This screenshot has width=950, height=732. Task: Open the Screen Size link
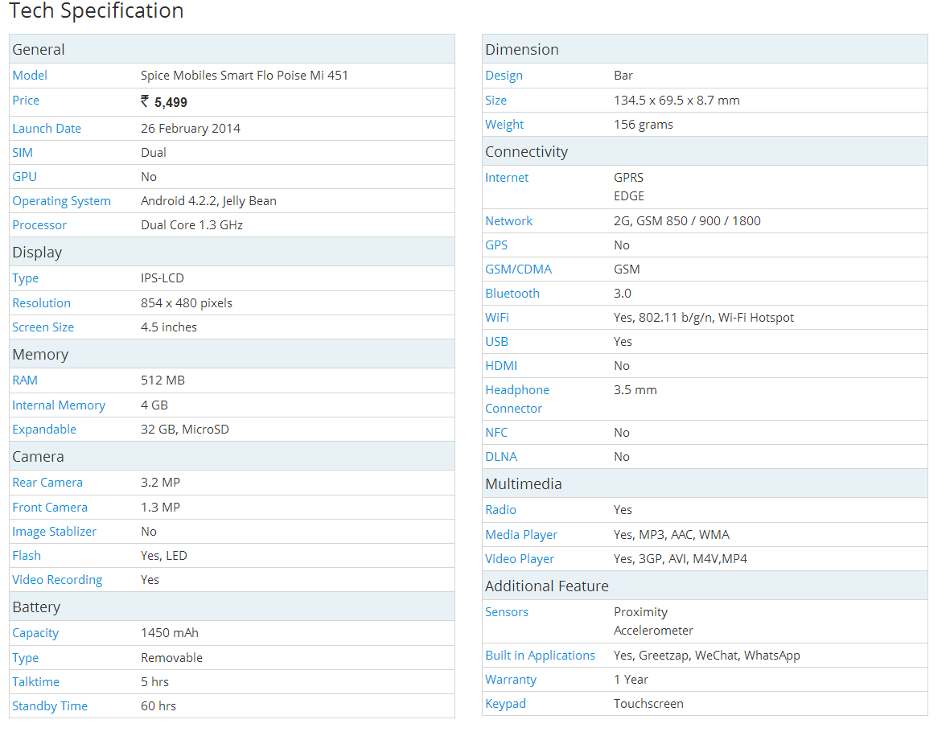(x=43, y=327)
